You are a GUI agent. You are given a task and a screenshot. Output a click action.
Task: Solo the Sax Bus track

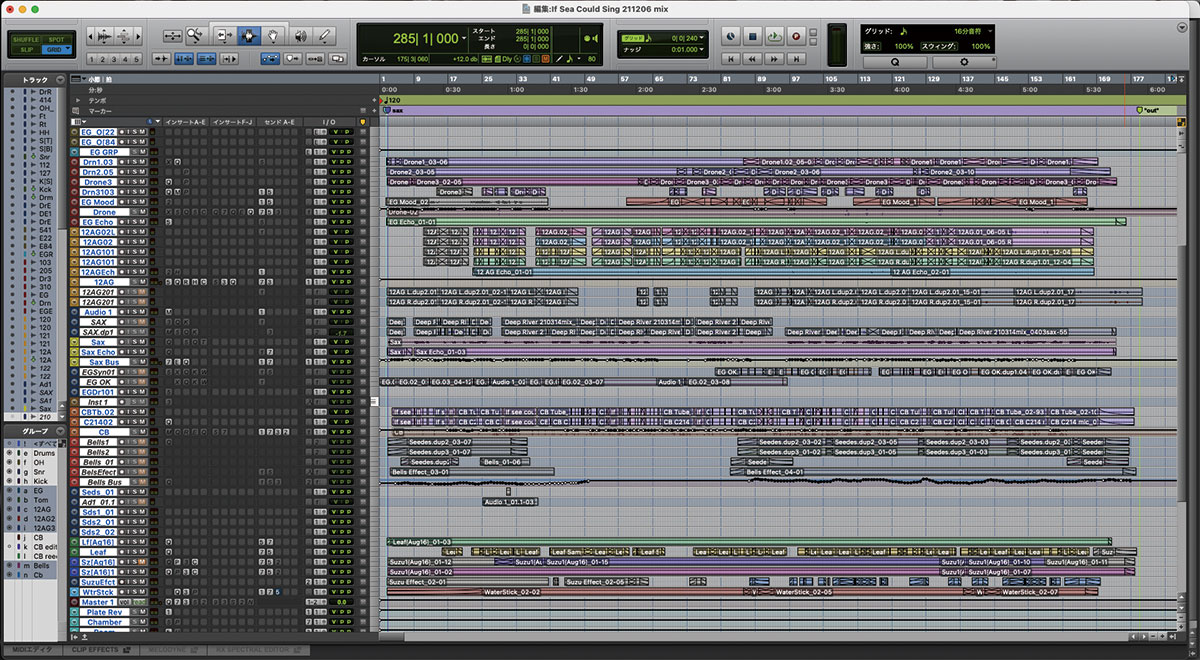coord(134,362)
